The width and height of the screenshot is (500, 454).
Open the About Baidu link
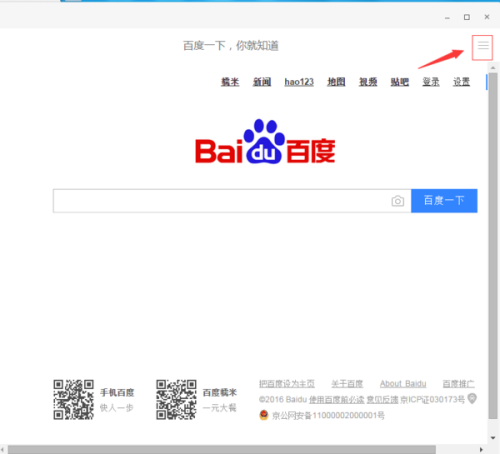pos(403,384)
